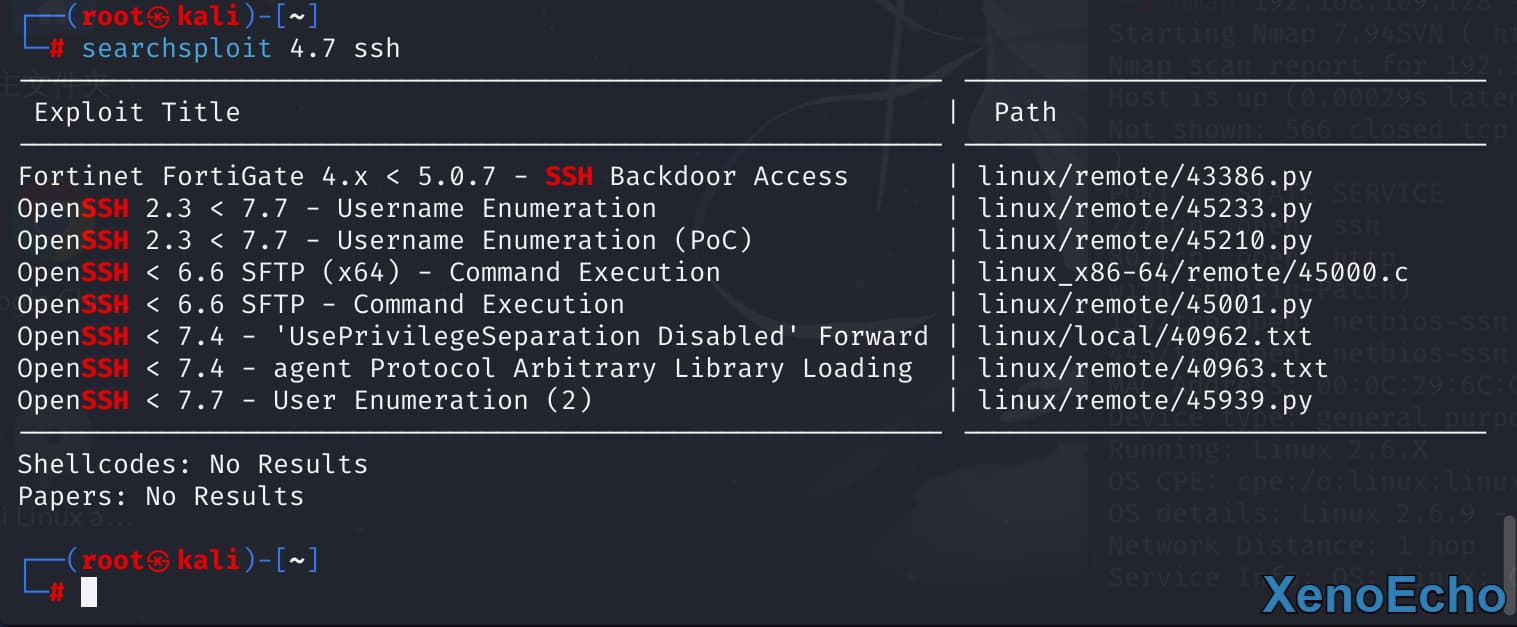Click the agent Protocol Arbitrary Library Loading title
This screenshot has height=627, width=1517.
click(465, 369)
